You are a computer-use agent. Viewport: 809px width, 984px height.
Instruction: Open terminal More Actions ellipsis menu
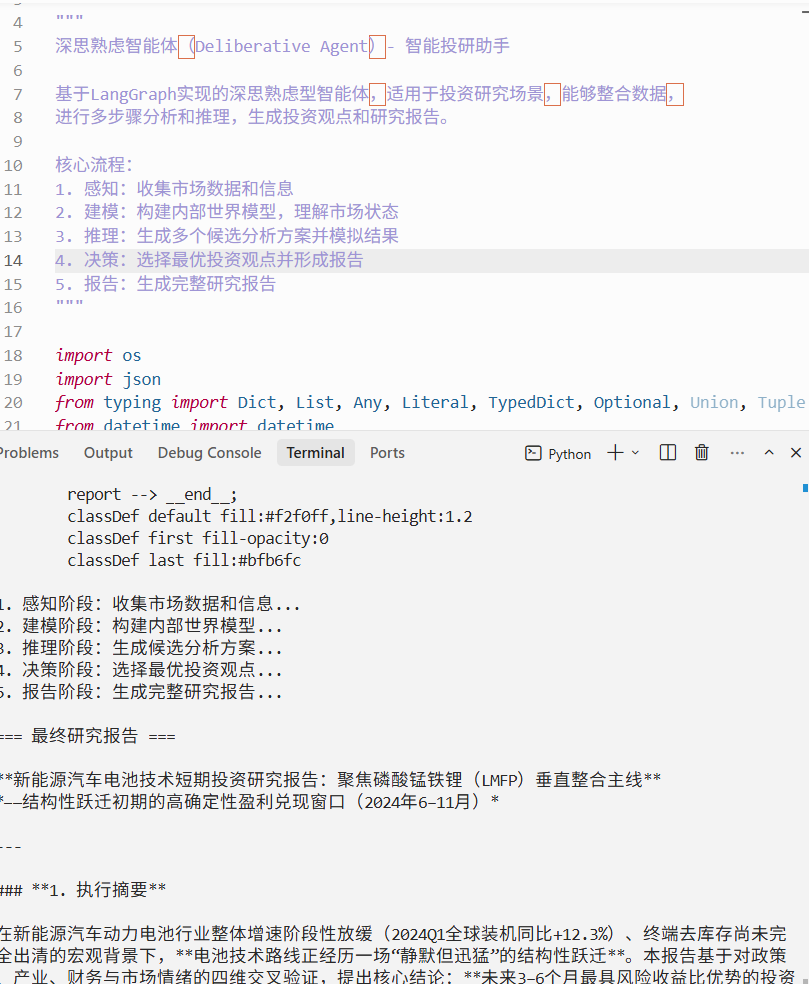(737, 452)
